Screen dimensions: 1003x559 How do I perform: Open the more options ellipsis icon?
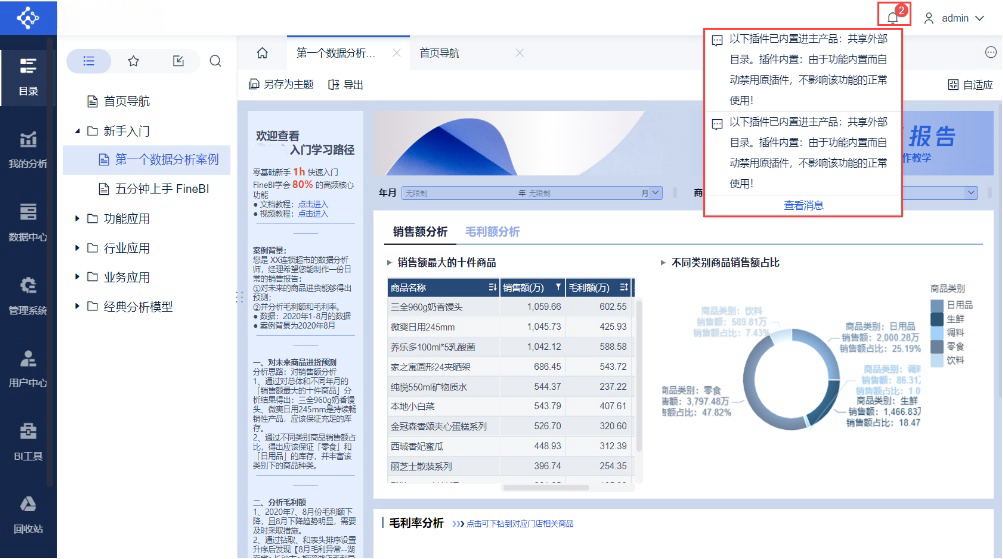pos(991,52)
